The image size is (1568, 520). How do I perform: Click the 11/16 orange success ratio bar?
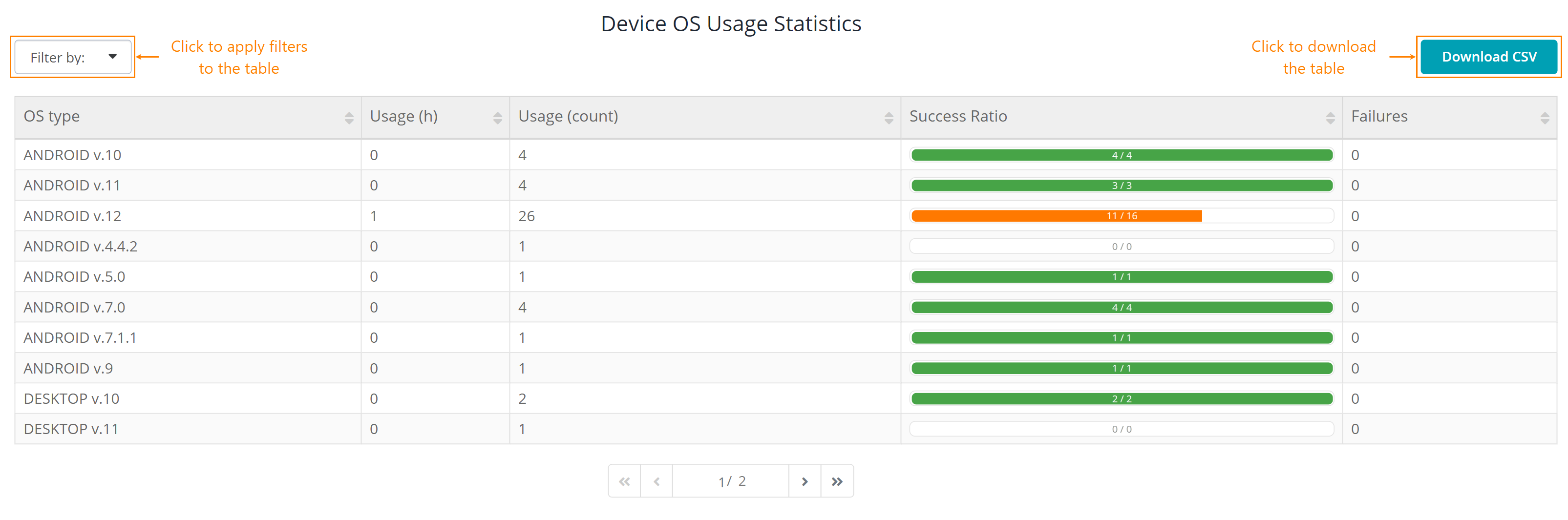[x=1056, y=215]
